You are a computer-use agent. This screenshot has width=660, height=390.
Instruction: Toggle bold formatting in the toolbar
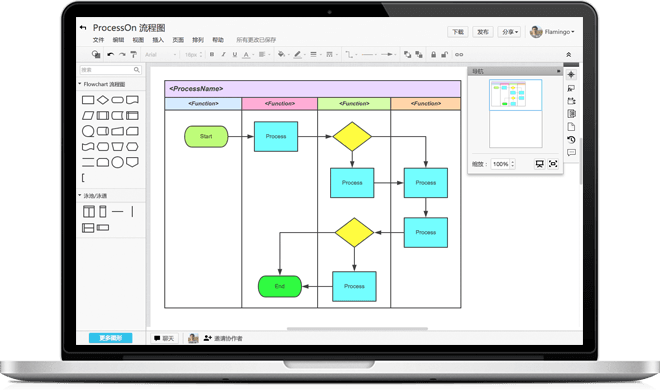point(212,54)
